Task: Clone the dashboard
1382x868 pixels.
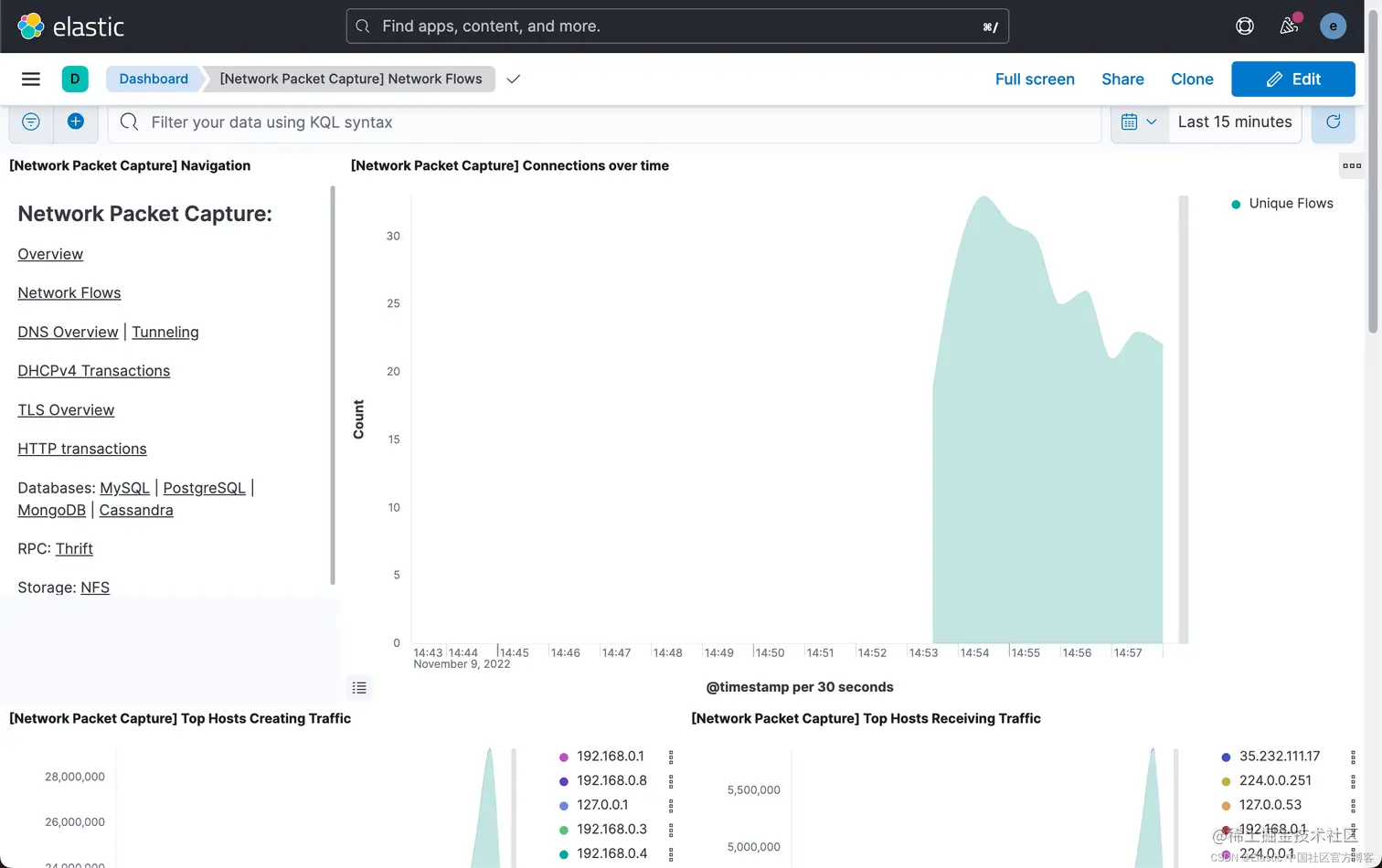Action: pyautogui.click(x=1192, y=79)
